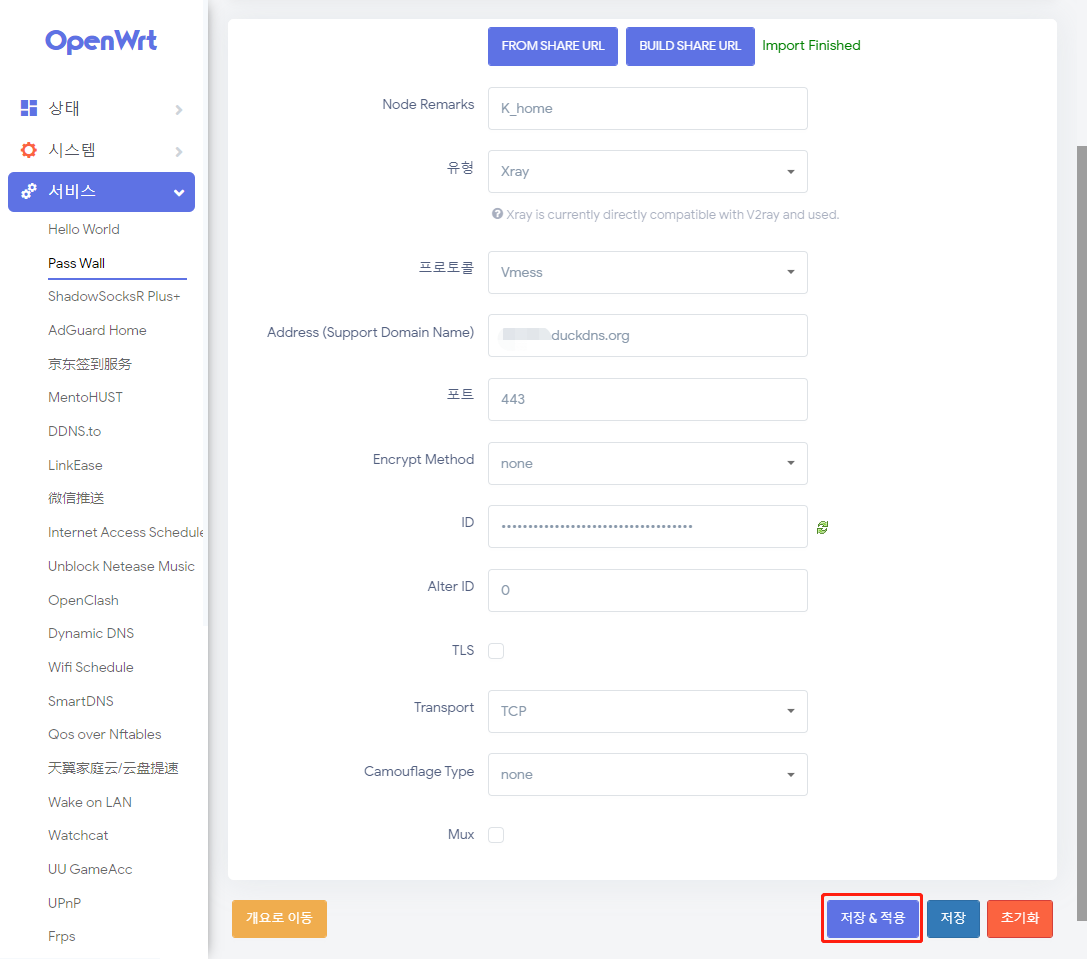Viewport: 1087px width, 959px height.
Task: Open Unblock Netease Music in the sidebar
Action: (x=121, y=567)
